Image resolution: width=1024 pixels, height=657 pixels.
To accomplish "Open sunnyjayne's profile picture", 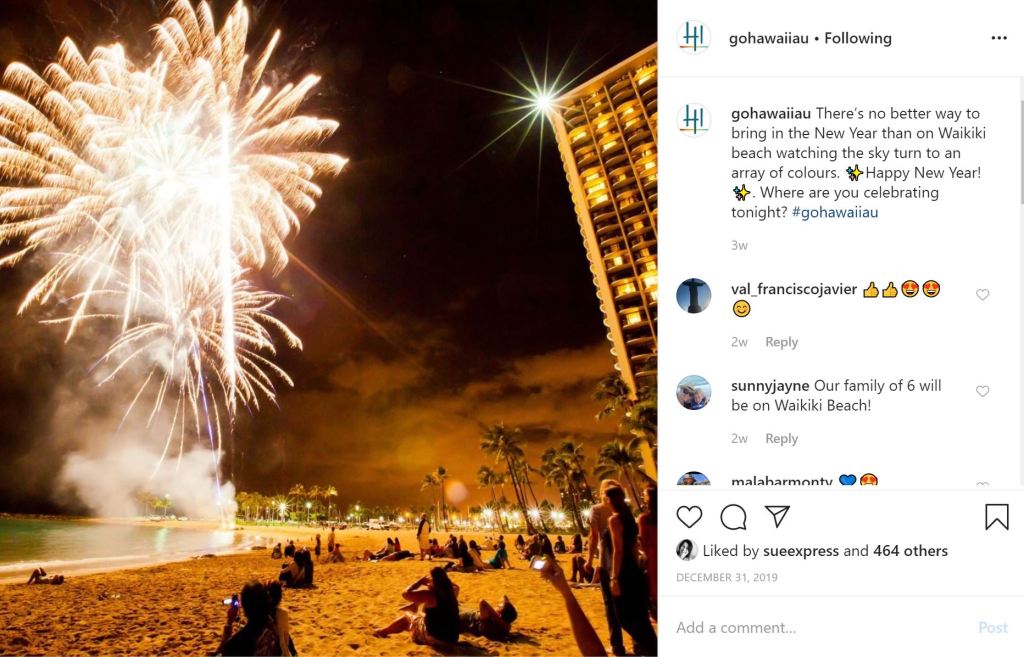I will click(694, 393).
